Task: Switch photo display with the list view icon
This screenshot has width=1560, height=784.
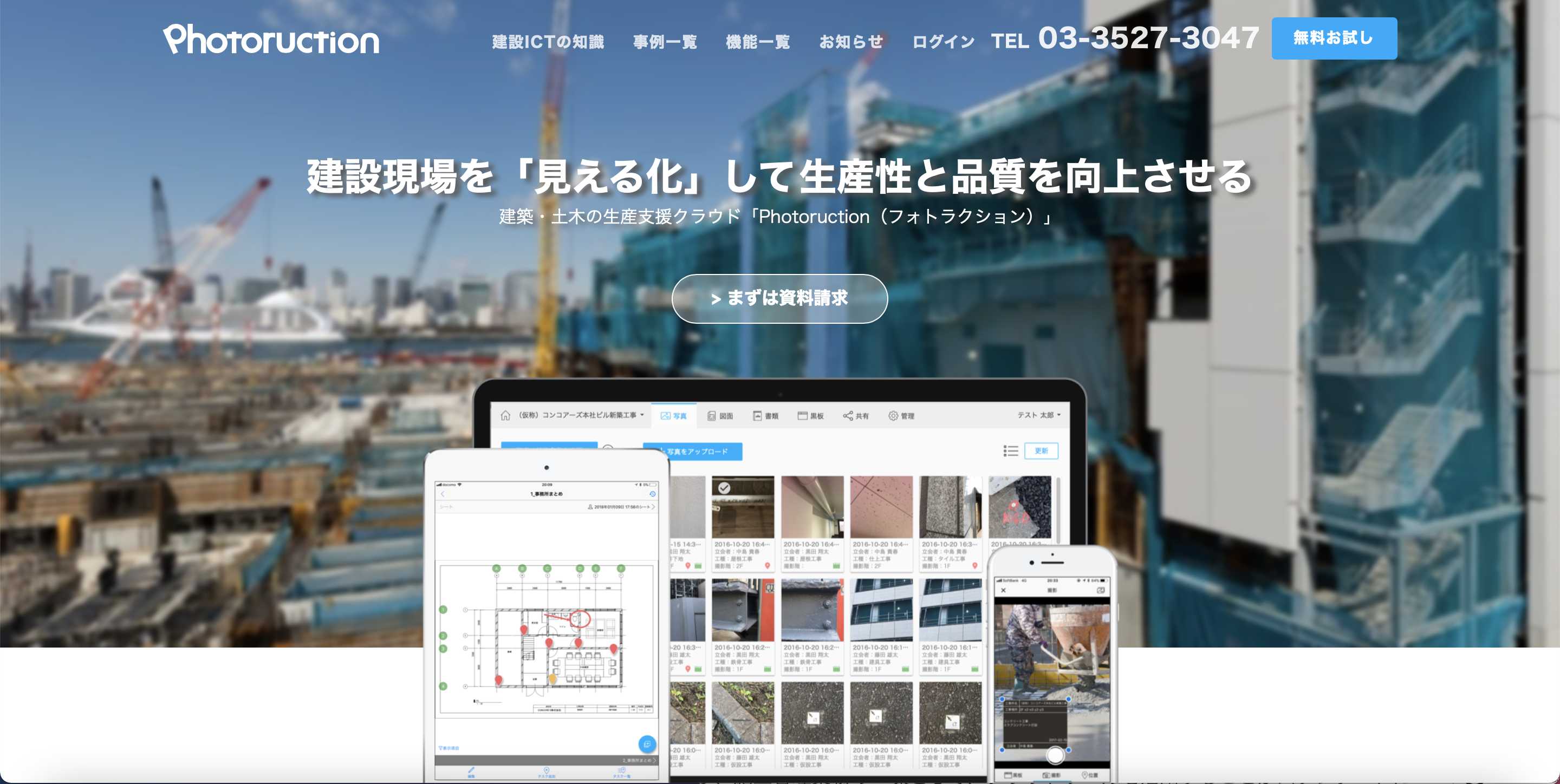Action: (x=1012, y=451)
